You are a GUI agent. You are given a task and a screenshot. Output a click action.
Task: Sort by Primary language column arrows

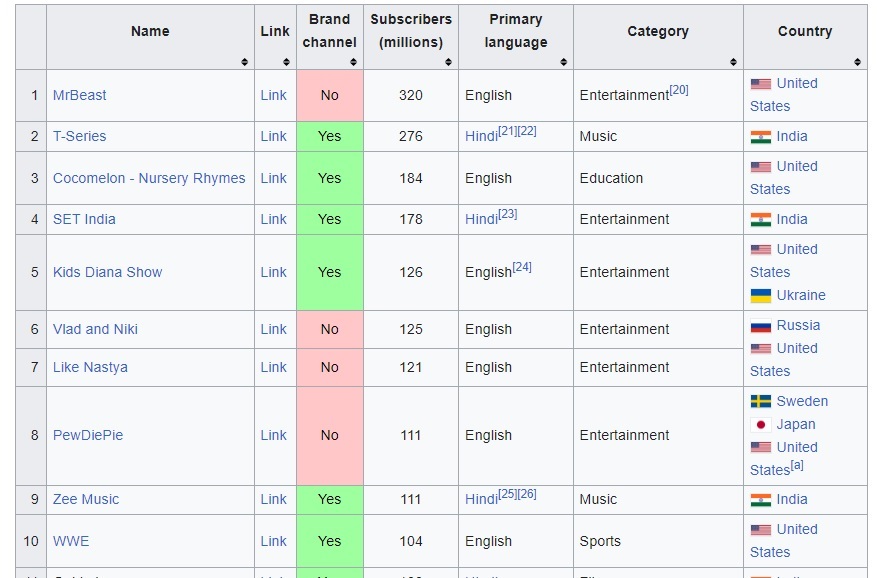pos(564,62)
